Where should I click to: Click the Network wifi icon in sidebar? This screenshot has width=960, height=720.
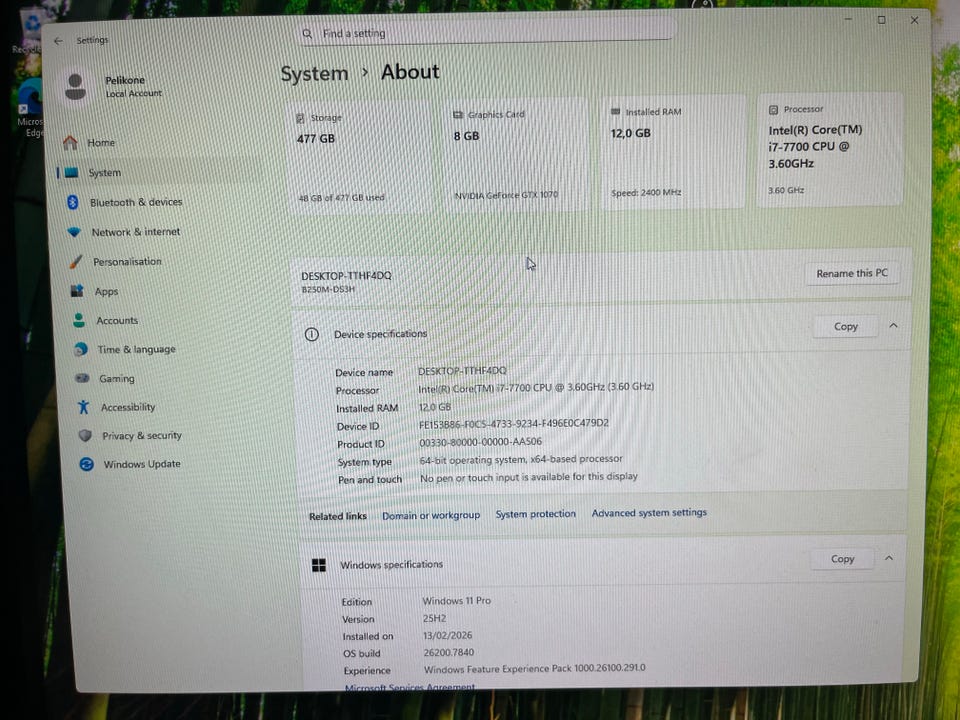pos(74,232)
